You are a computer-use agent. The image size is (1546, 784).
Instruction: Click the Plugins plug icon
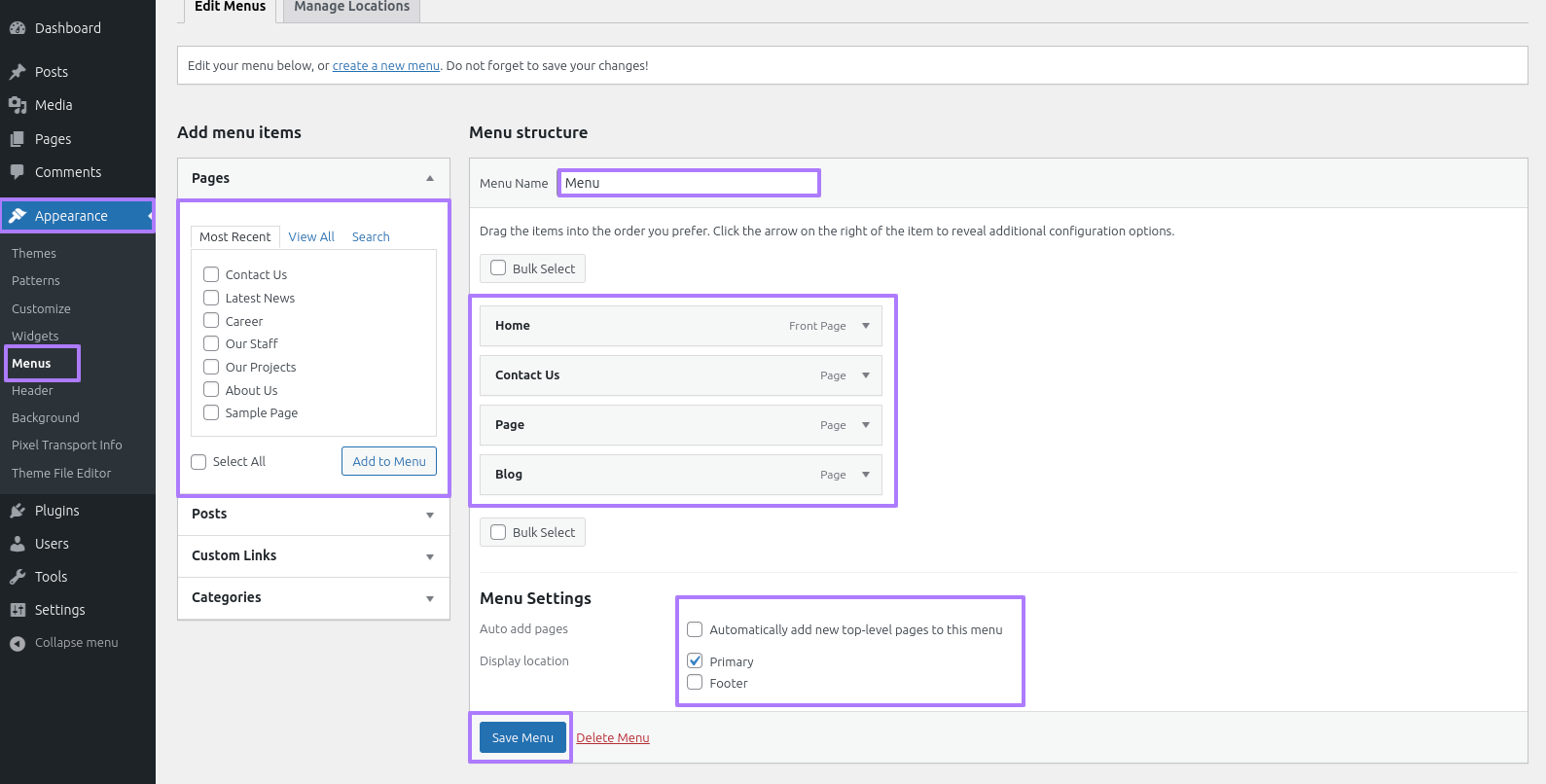coord(18,511)
